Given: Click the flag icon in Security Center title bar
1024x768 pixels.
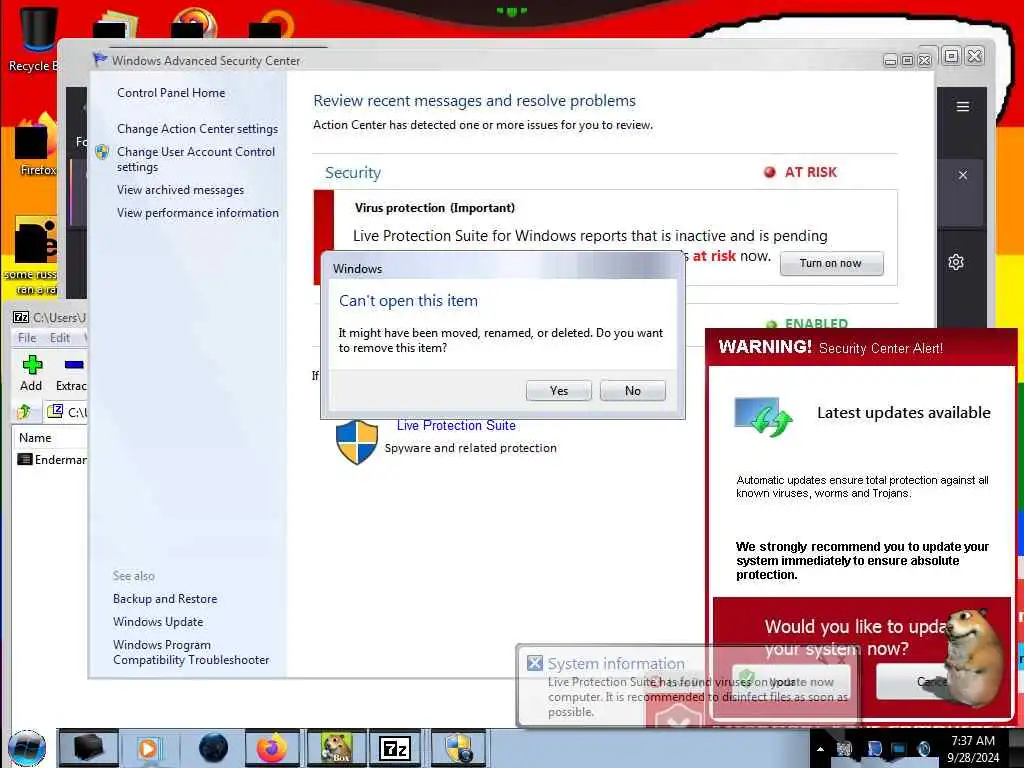Looking at the screenshot, I should [100, 59].
